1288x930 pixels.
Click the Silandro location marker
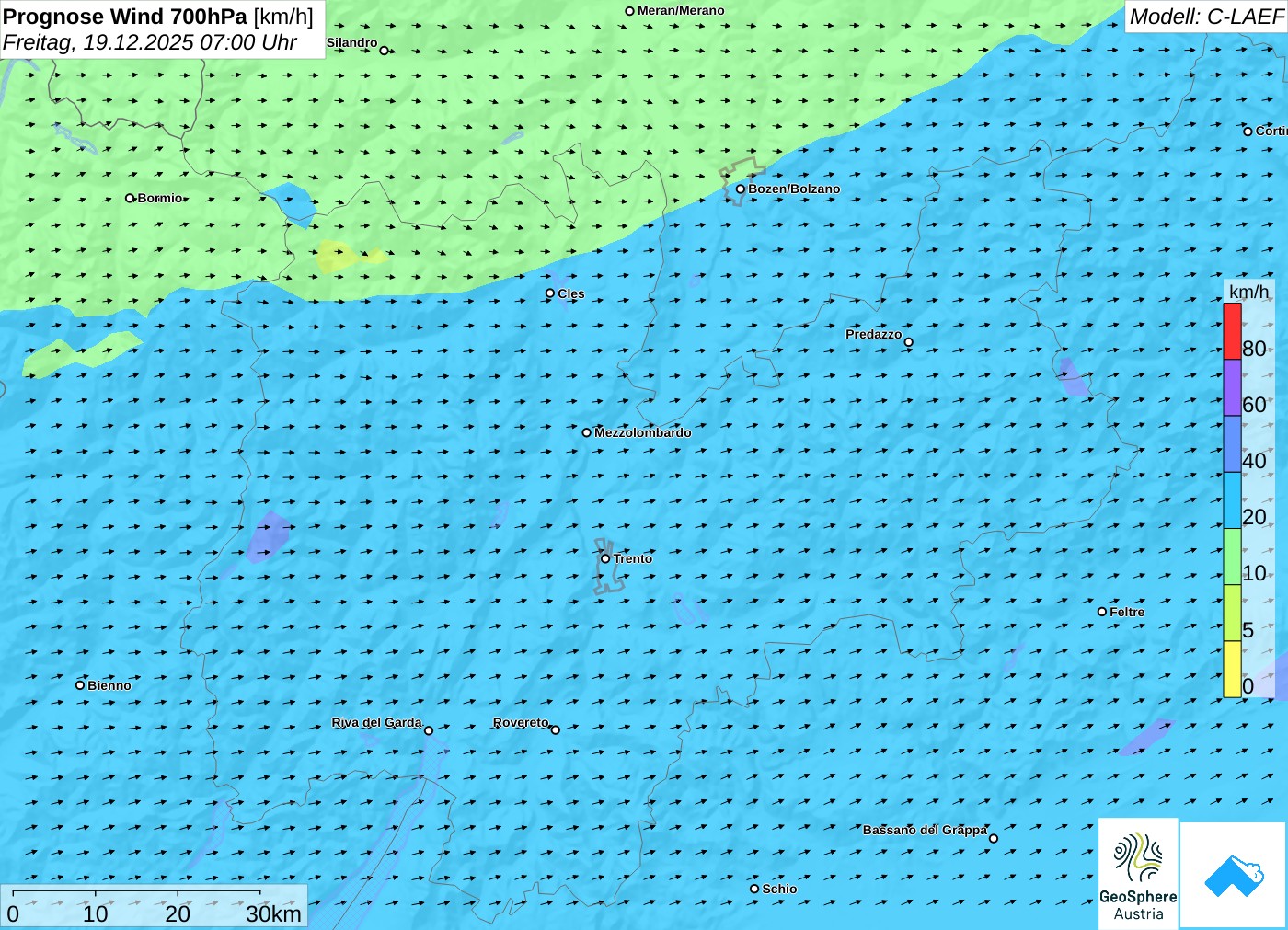click(385, 51)
